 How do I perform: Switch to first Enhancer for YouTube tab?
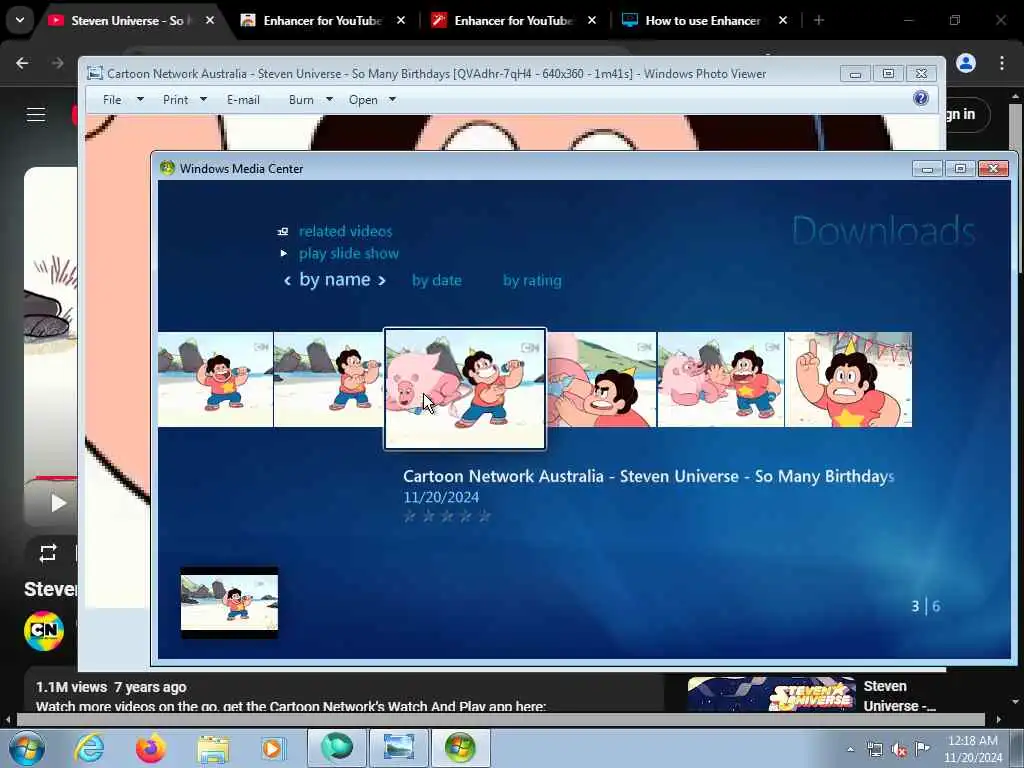[321, 20]
